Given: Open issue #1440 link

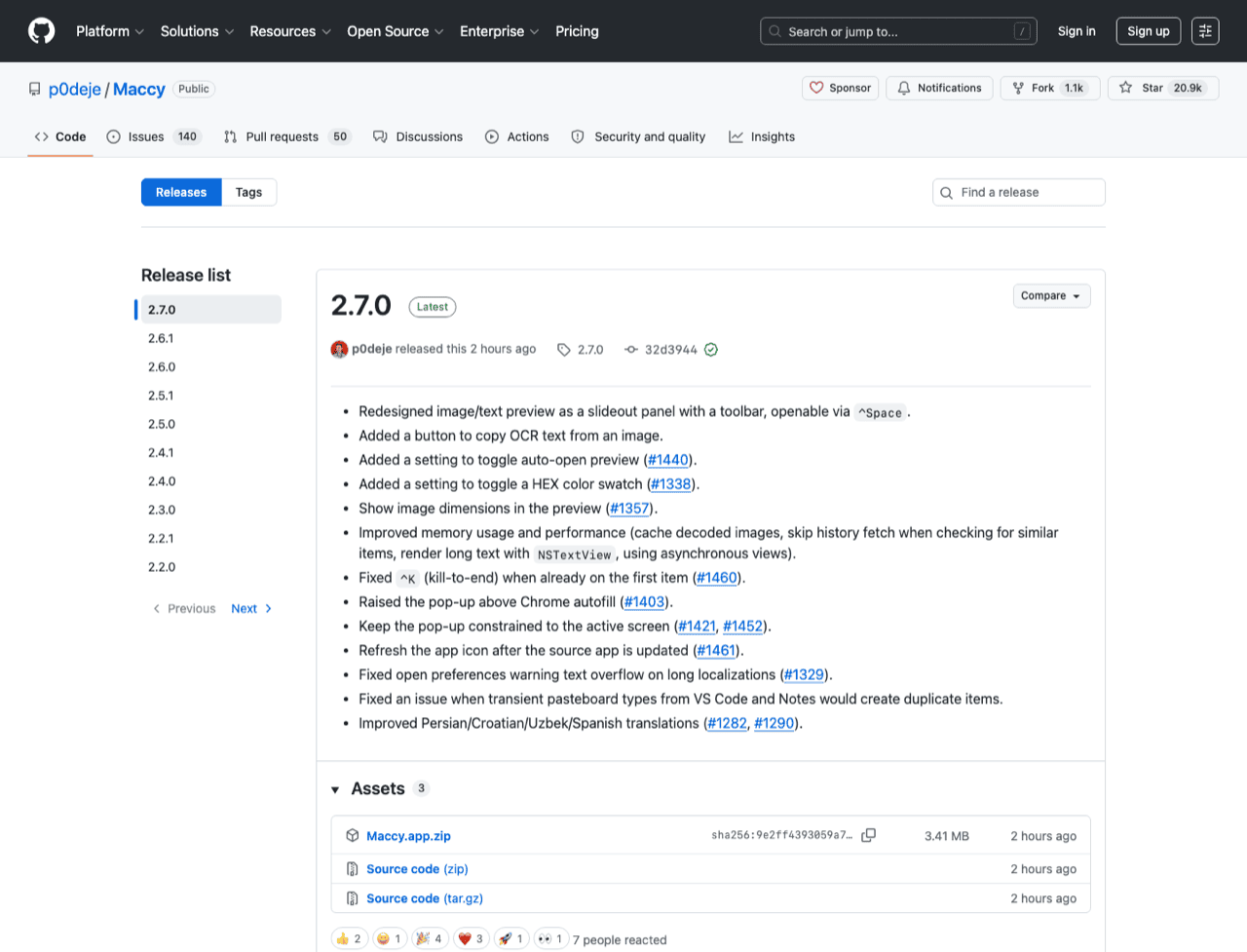Looking at the screenshot, I should click(x=668, y=460).
